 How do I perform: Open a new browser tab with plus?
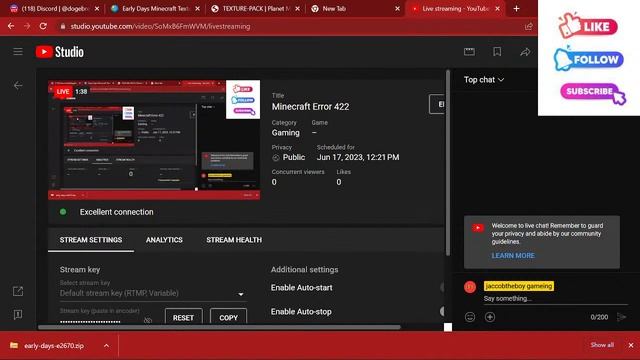click(516, 9)
